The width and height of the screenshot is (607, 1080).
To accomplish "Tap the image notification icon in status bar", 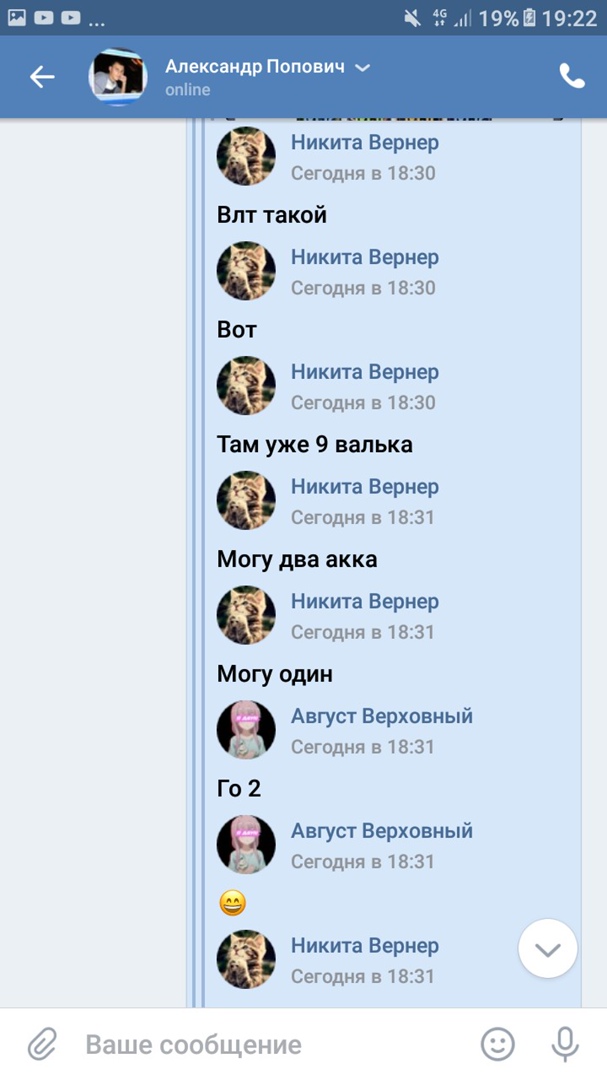I will (x=17, y=18).
